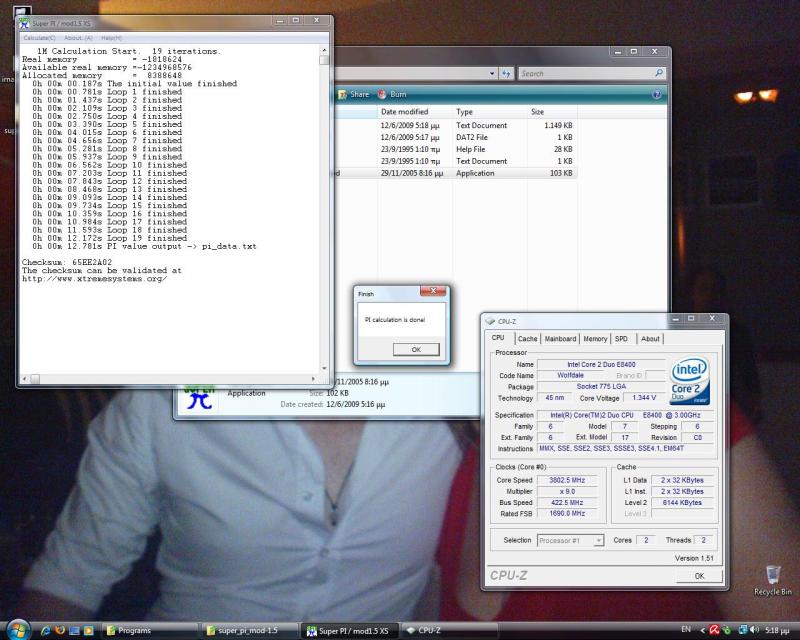Select the 1.149 KB Text Document row

[456, 126]
